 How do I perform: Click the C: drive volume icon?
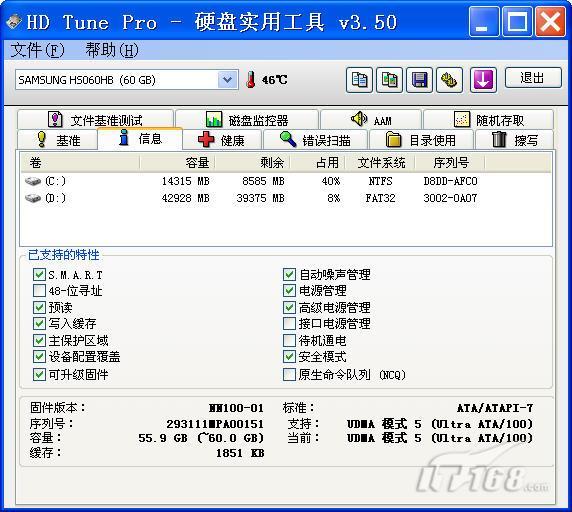(33, 181)
